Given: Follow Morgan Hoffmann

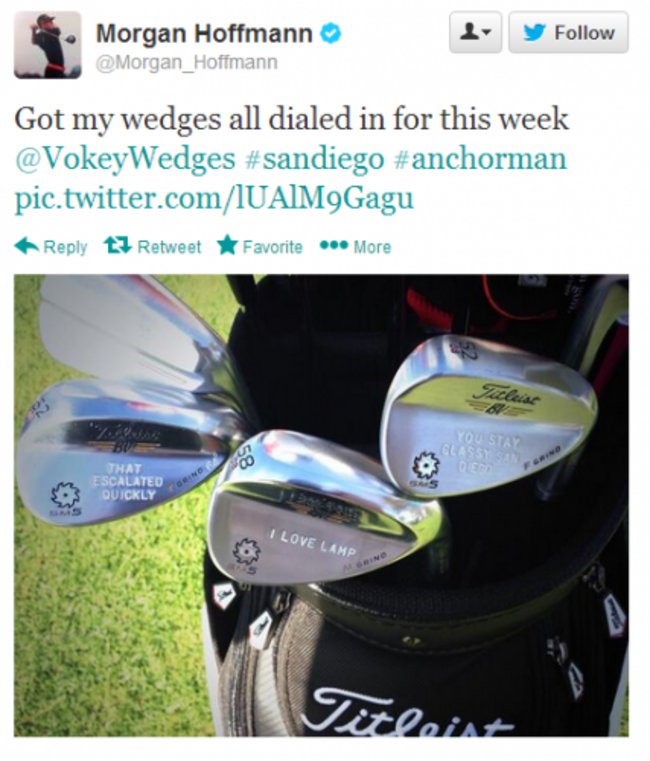Looking at the screenshot, I should click(568, 33).
